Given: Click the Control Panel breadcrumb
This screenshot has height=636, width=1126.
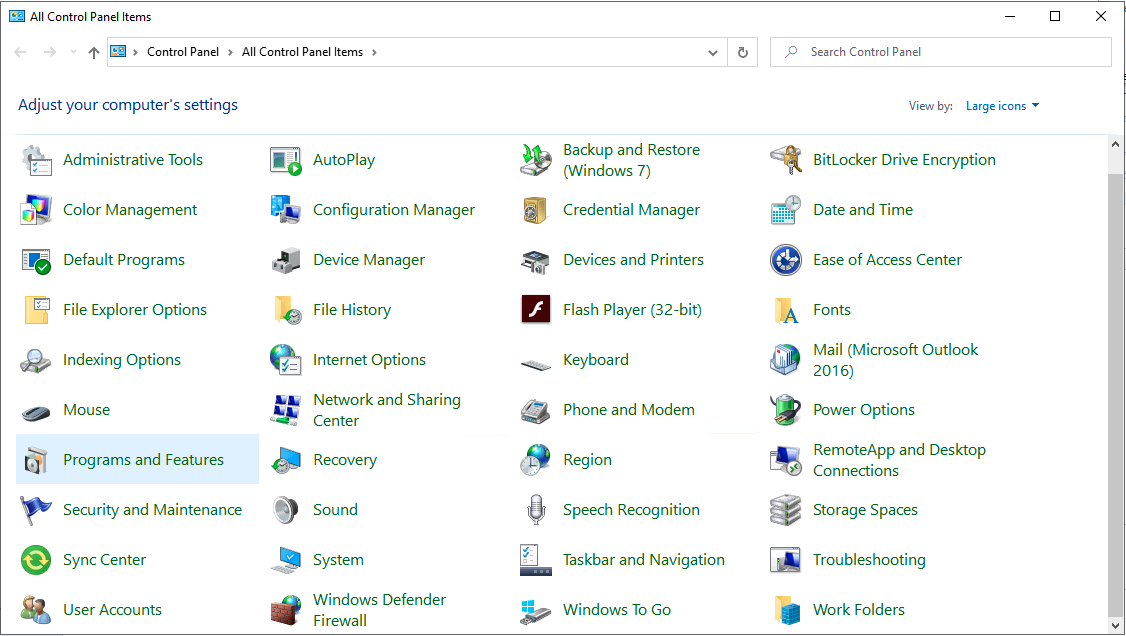Looking at the screenshot, I should pyautogui.click(x=183, y=52).
